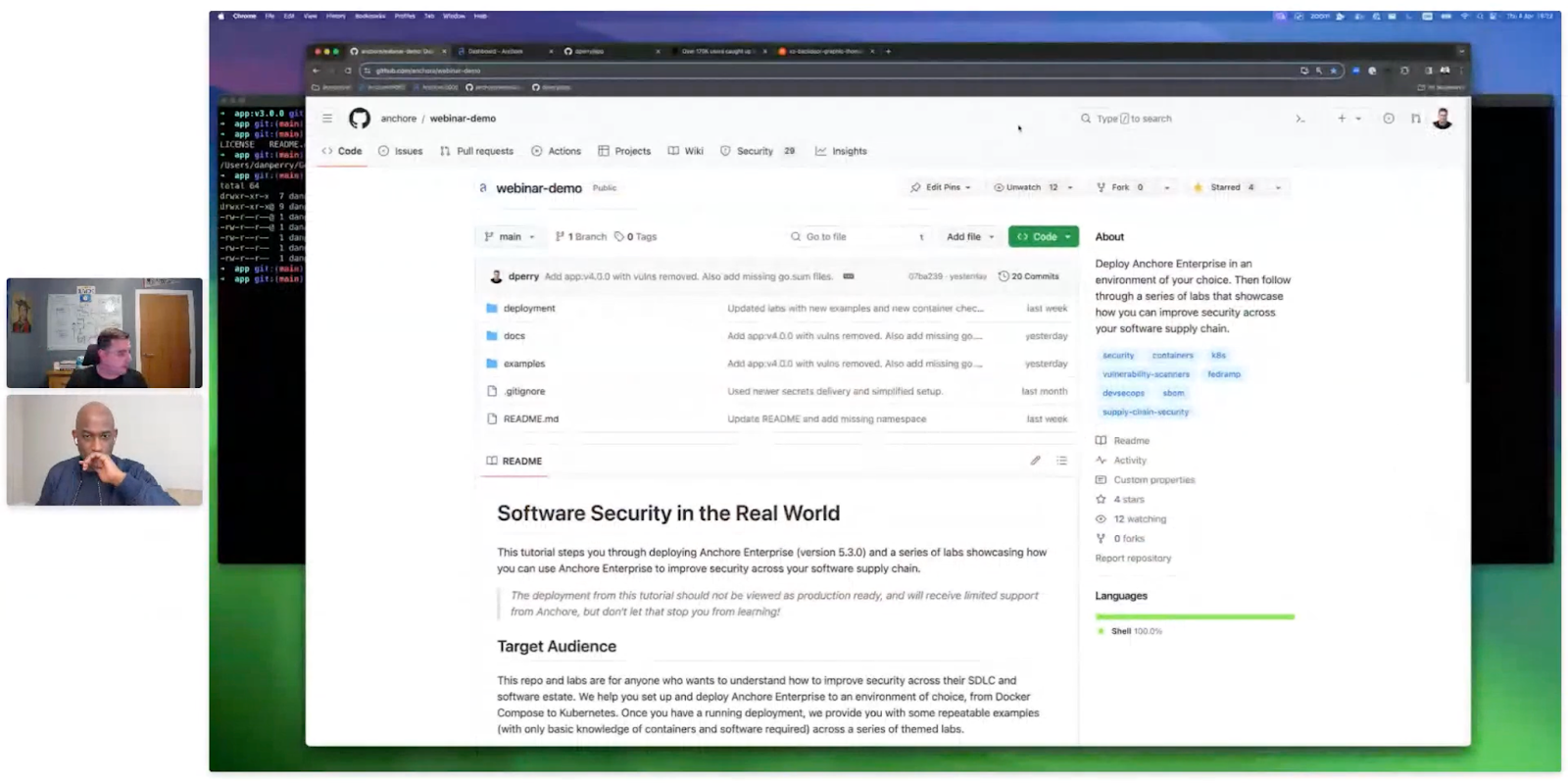Open the Create new plus dropdown

1349,119
